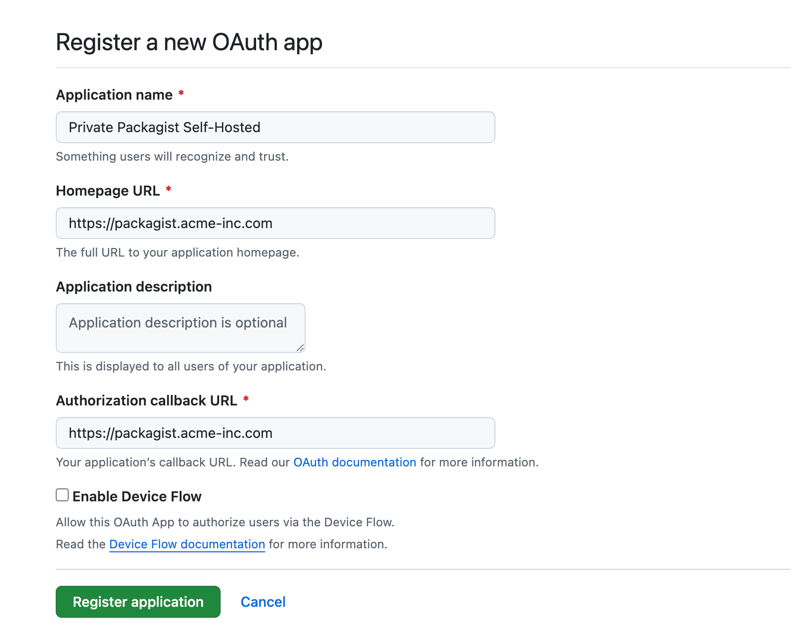The height and width of the screenshot is (641, 808).
Task: Open the OAuth documentation link
Action: (352, 462)
